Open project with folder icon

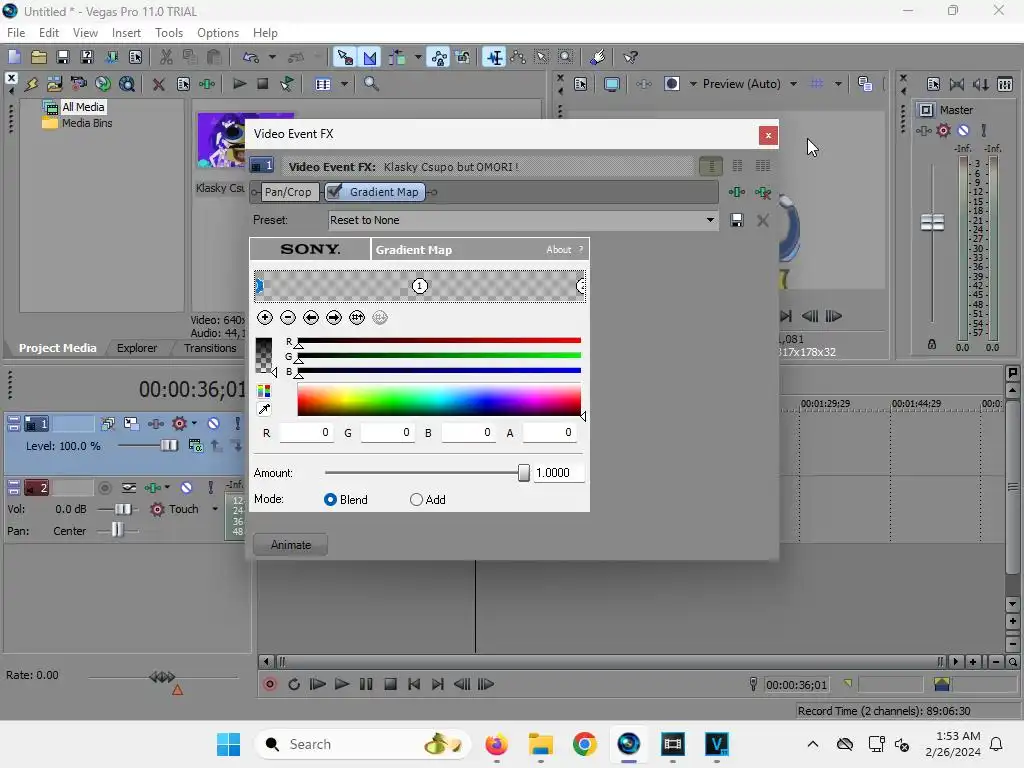[x=39, y=57]
